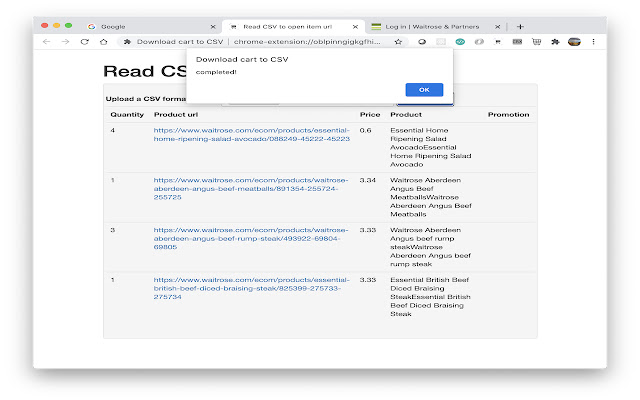
Task: Open the Aberdeen Angus beef meatballs link
Action: [251, 189]
